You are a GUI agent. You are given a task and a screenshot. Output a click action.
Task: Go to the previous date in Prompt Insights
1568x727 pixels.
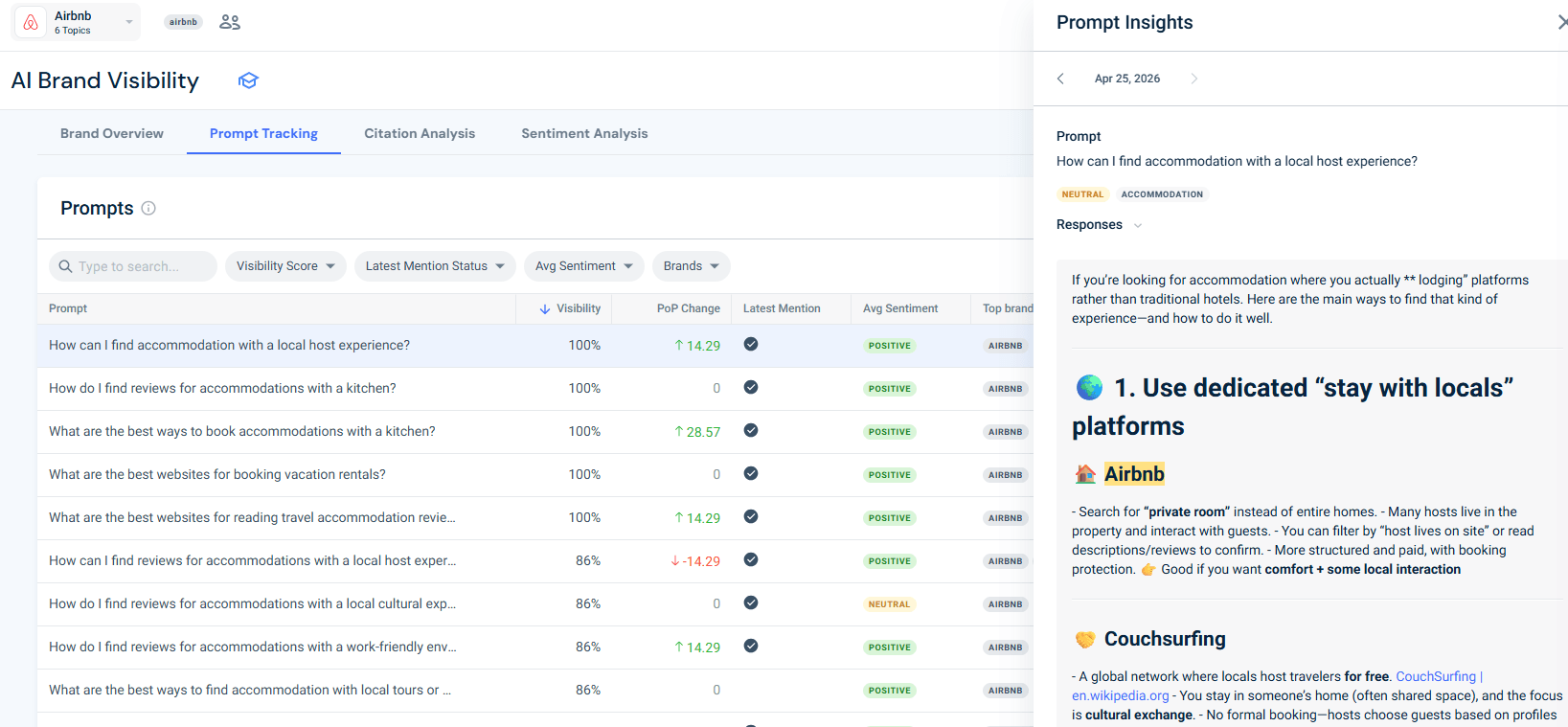click(x=1060, y=79)
